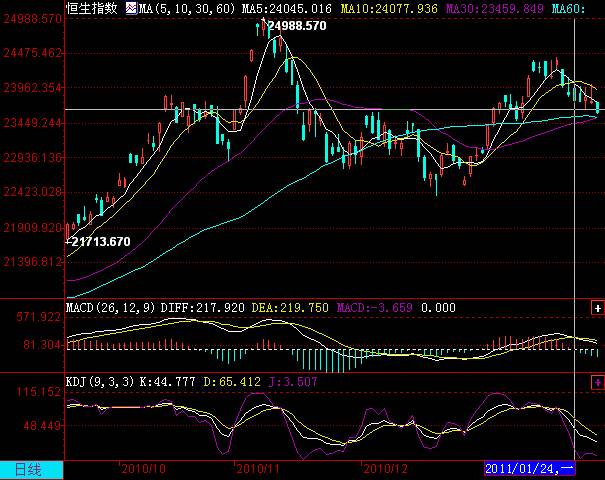Click the MA(5,10,30,60) parameter label
Screen dimensions: 605x480
(187, 8)
